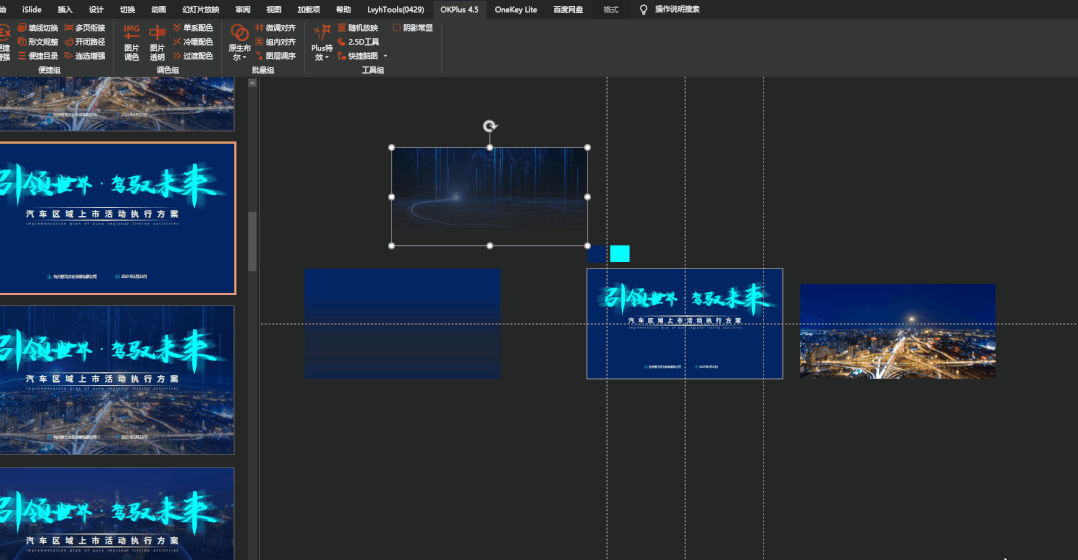Open the 帮助 tab
This screenshot has height=560, width=1078.
(343, 10)
